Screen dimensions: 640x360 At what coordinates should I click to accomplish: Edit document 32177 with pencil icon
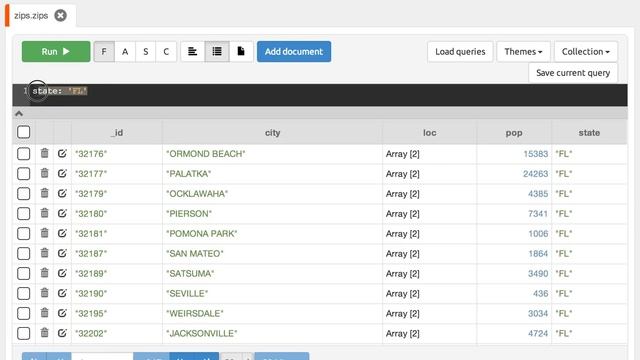(62, 173)
